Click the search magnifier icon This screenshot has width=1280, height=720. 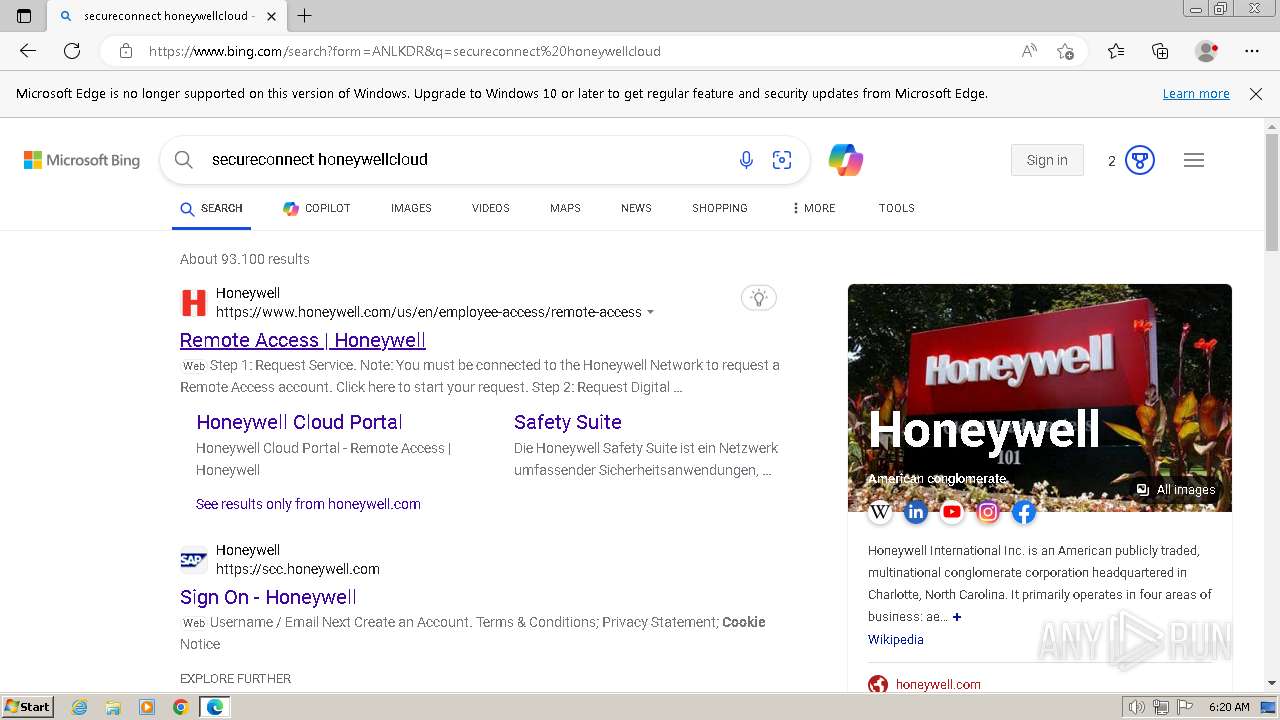183,160
